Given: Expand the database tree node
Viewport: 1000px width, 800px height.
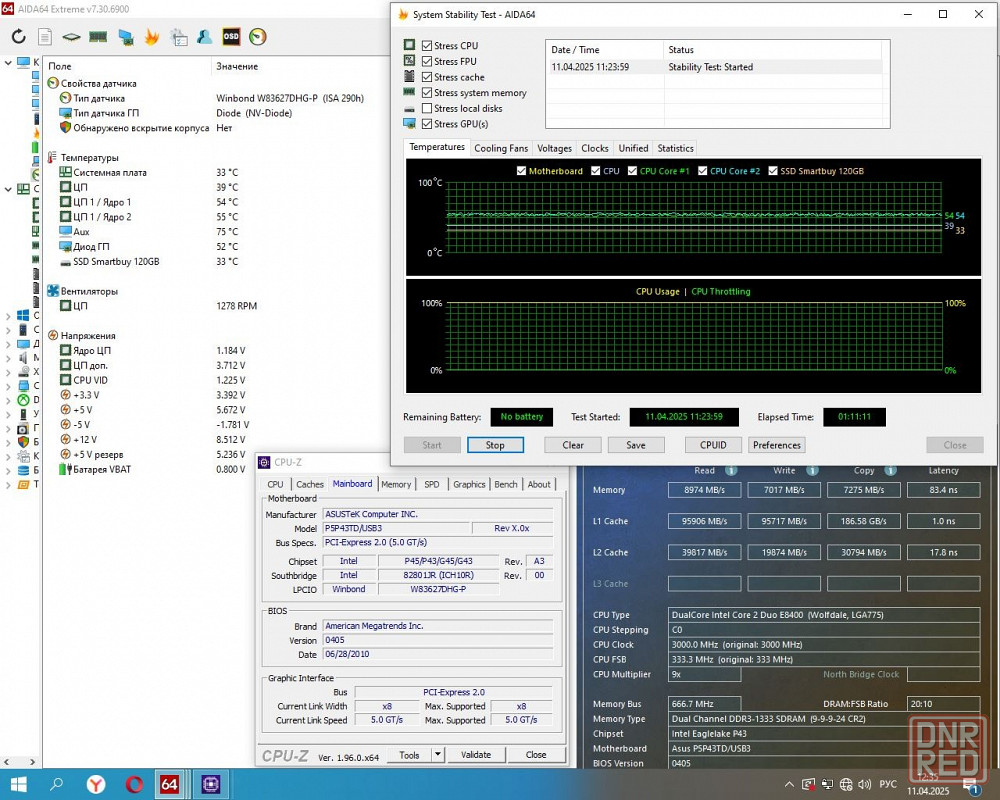Looking at the screenshot, I should [8, 470].
